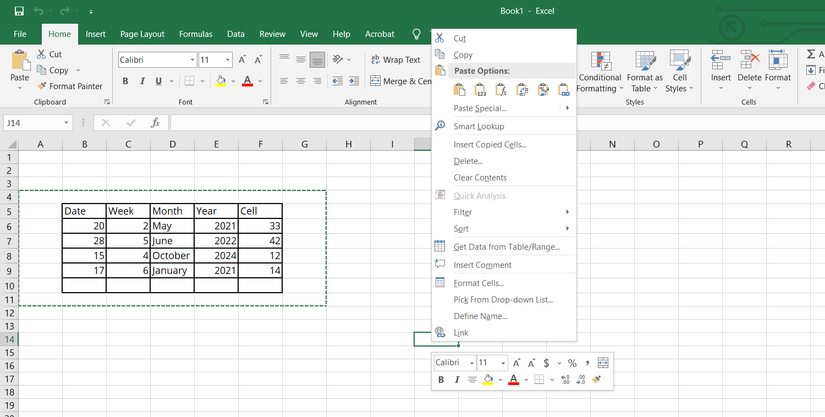The width and height of the screenshot is (825, 417).
Task: Toggle Underline in the ribbon Font group
Action: [160, 81]
